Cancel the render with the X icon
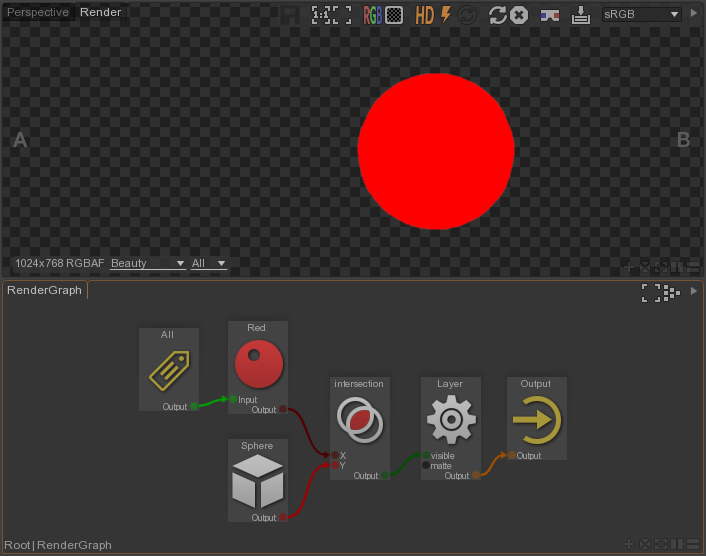Viewport: 706px width, 556px height. click(x=519, y=15)
